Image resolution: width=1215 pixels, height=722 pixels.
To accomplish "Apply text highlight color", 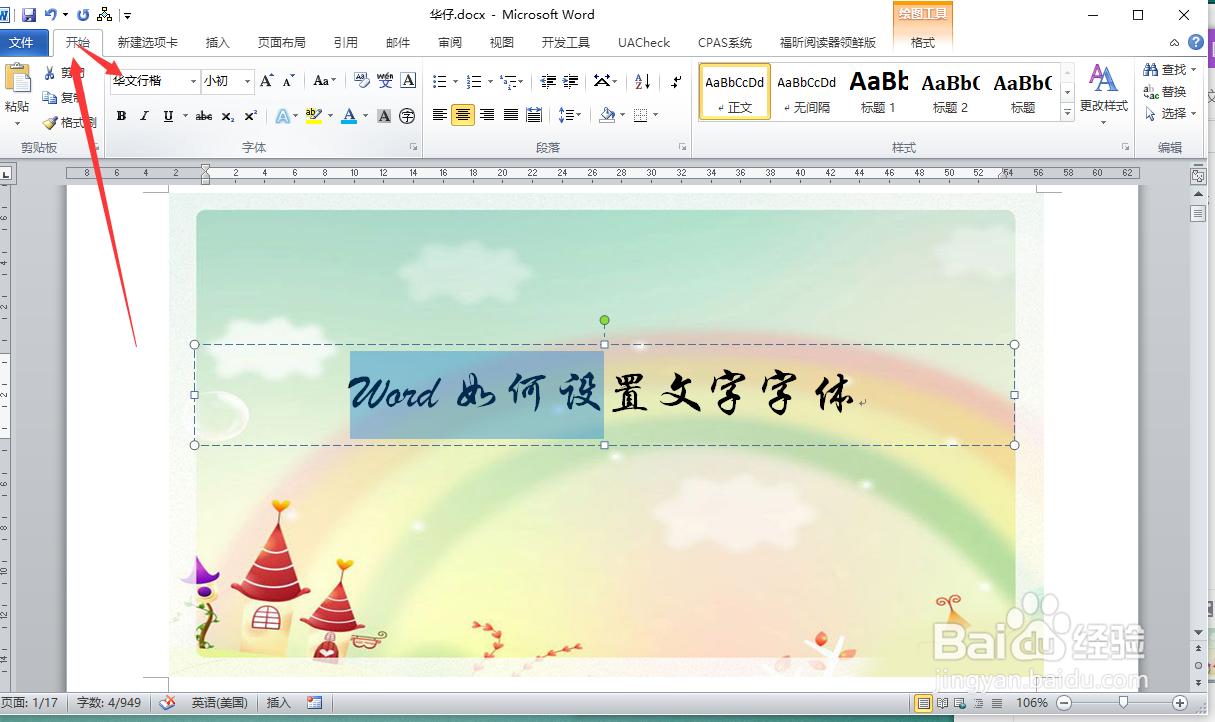I will point(313,116).
